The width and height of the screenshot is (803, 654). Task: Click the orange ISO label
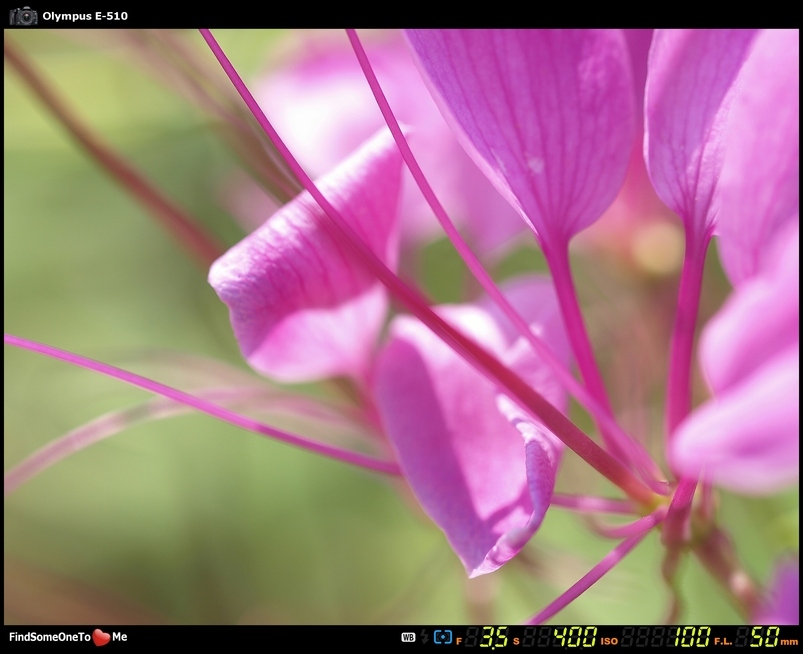[609, 640]
